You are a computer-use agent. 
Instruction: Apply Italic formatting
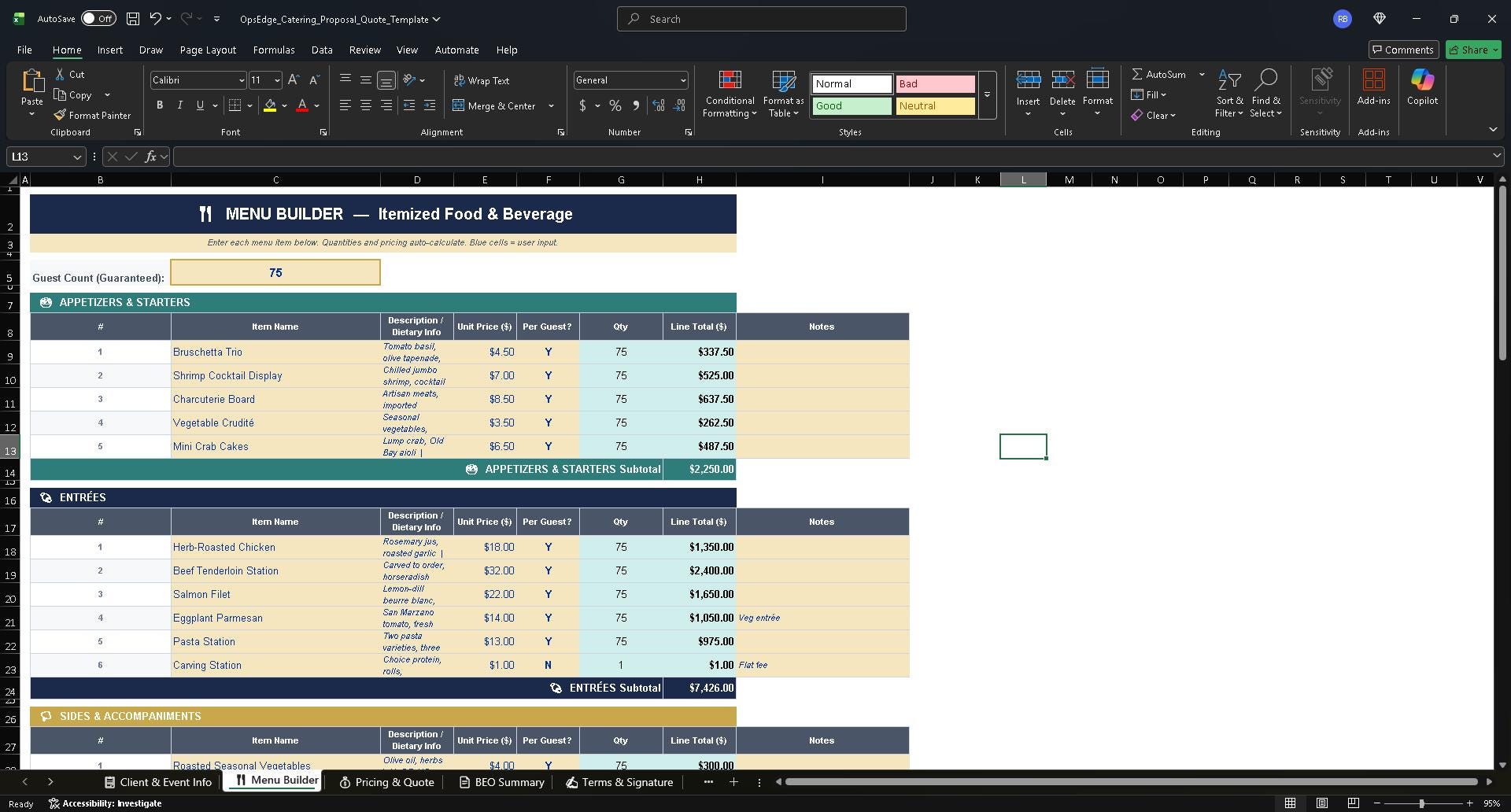click(179, 105)
